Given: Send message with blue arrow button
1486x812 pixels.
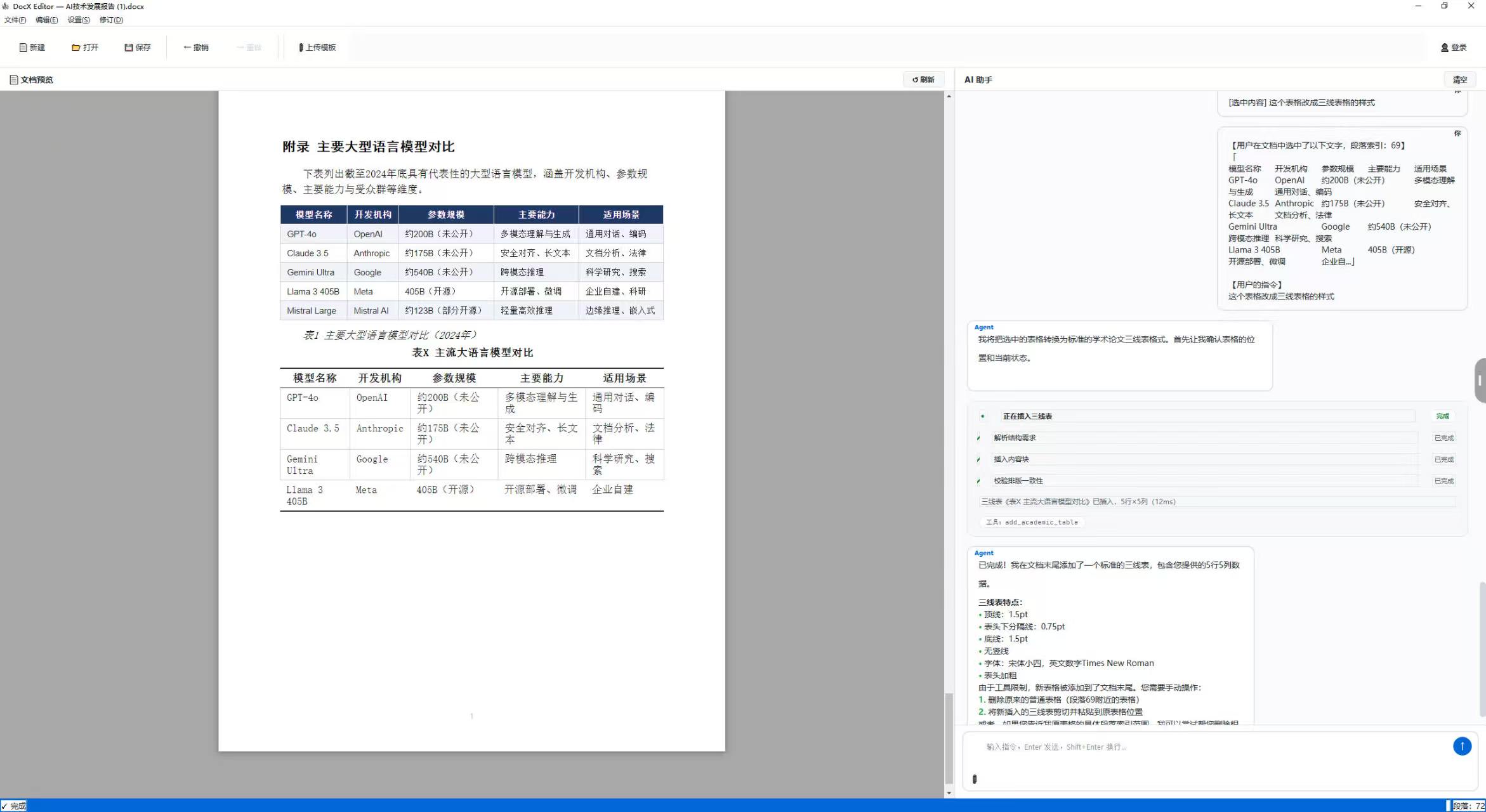Looking at the screenshot, I should 1462,746.
